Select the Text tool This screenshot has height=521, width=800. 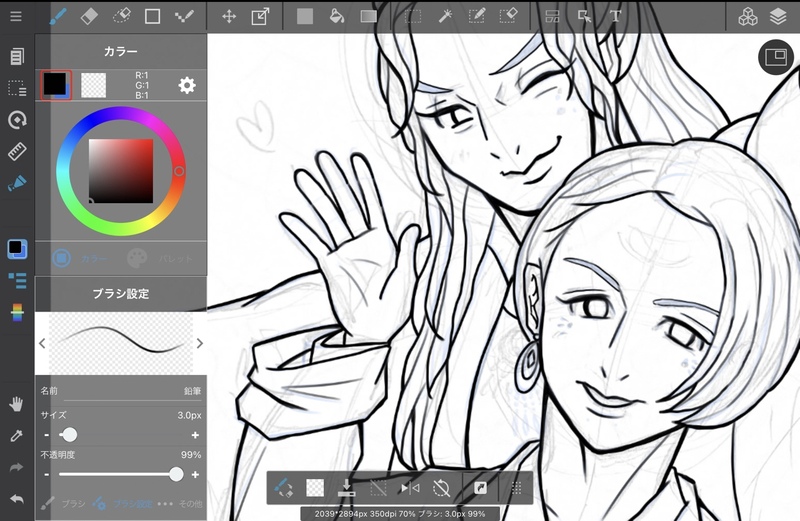(x=616, y=16)
